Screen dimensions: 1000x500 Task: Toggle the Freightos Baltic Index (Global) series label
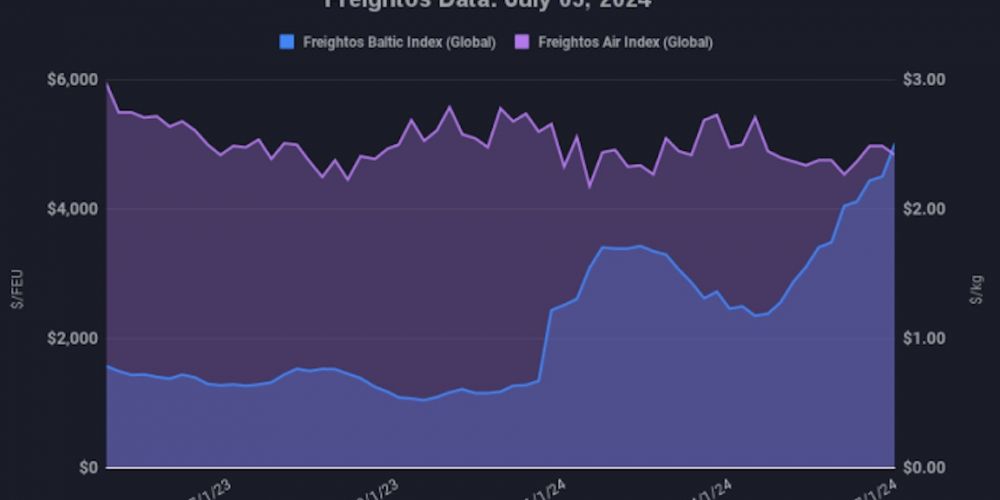[x=398, y=42]
